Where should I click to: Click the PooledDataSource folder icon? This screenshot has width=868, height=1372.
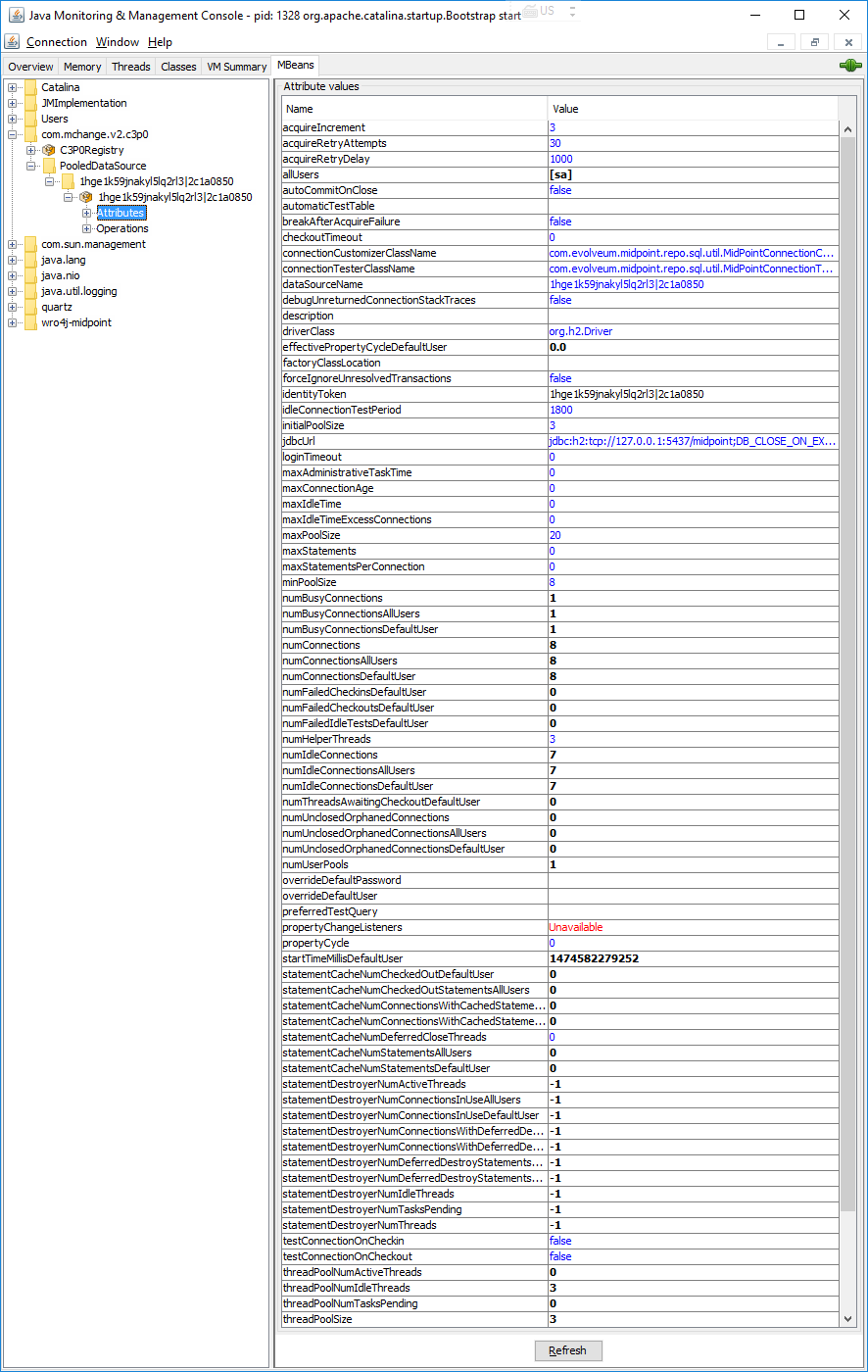(x=49, y=166)
